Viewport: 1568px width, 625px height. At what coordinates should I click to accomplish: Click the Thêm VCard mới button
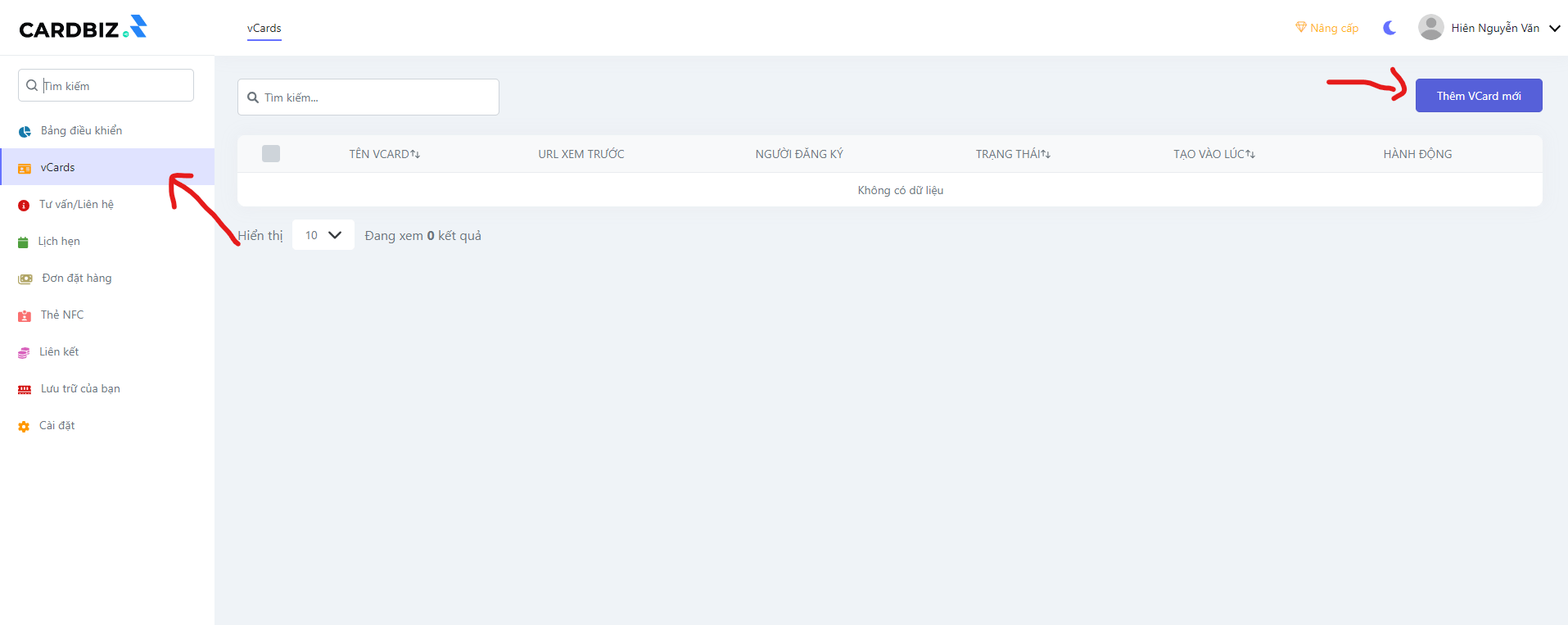pyautogui.click(x=1479, y=95)
